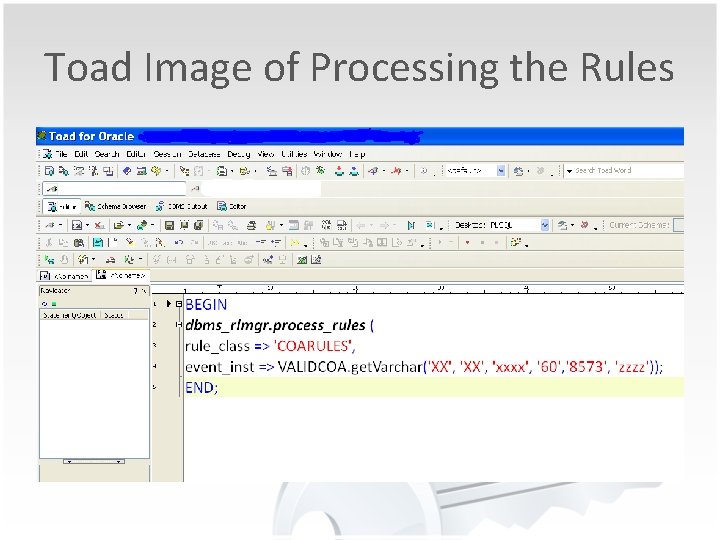720x540 pixels.
Task: Click the highlighted teal icon in second editor row
Action: [97, 242]
